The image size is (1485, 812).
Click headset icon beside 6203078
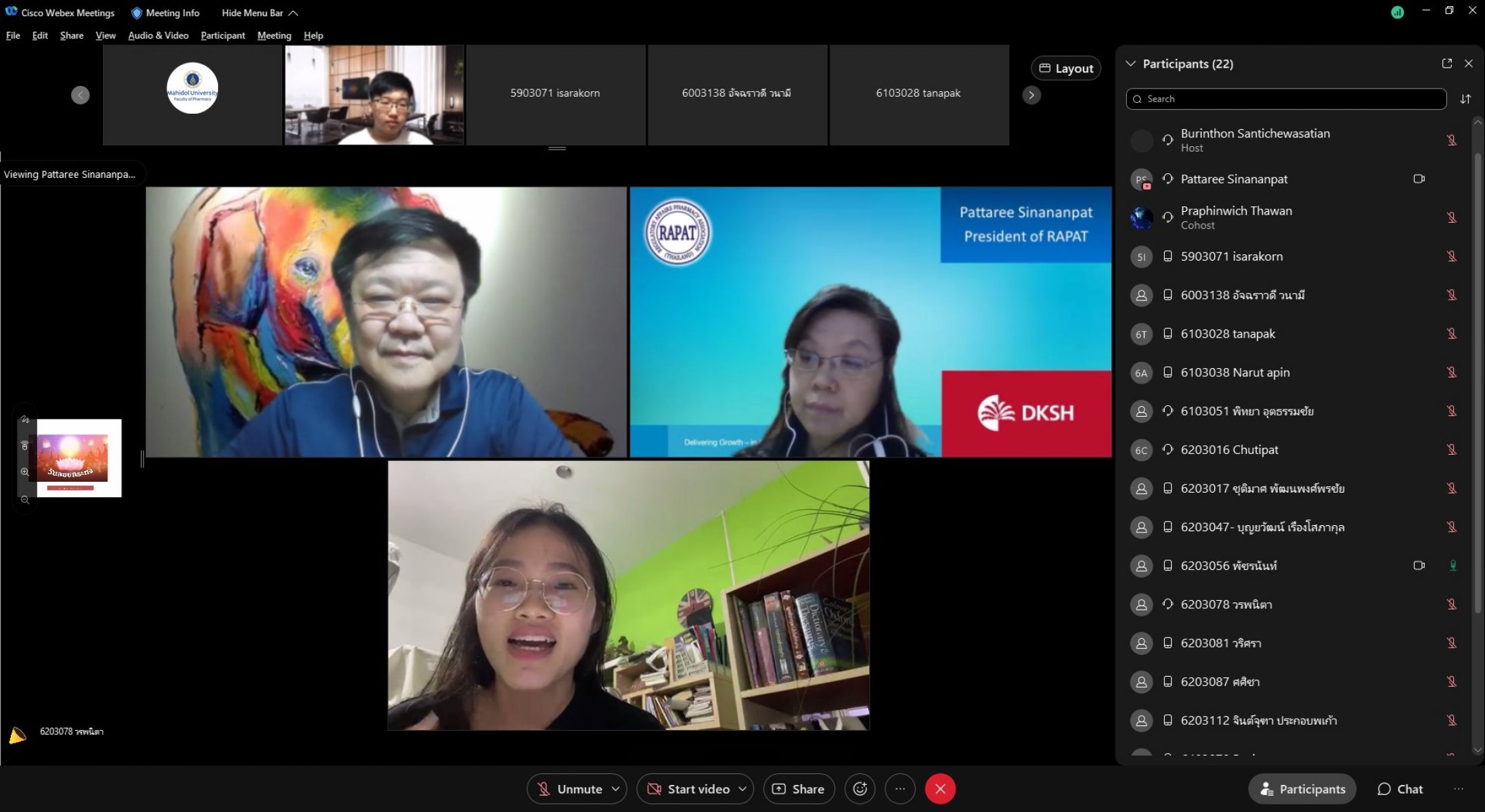point(1168,604)
